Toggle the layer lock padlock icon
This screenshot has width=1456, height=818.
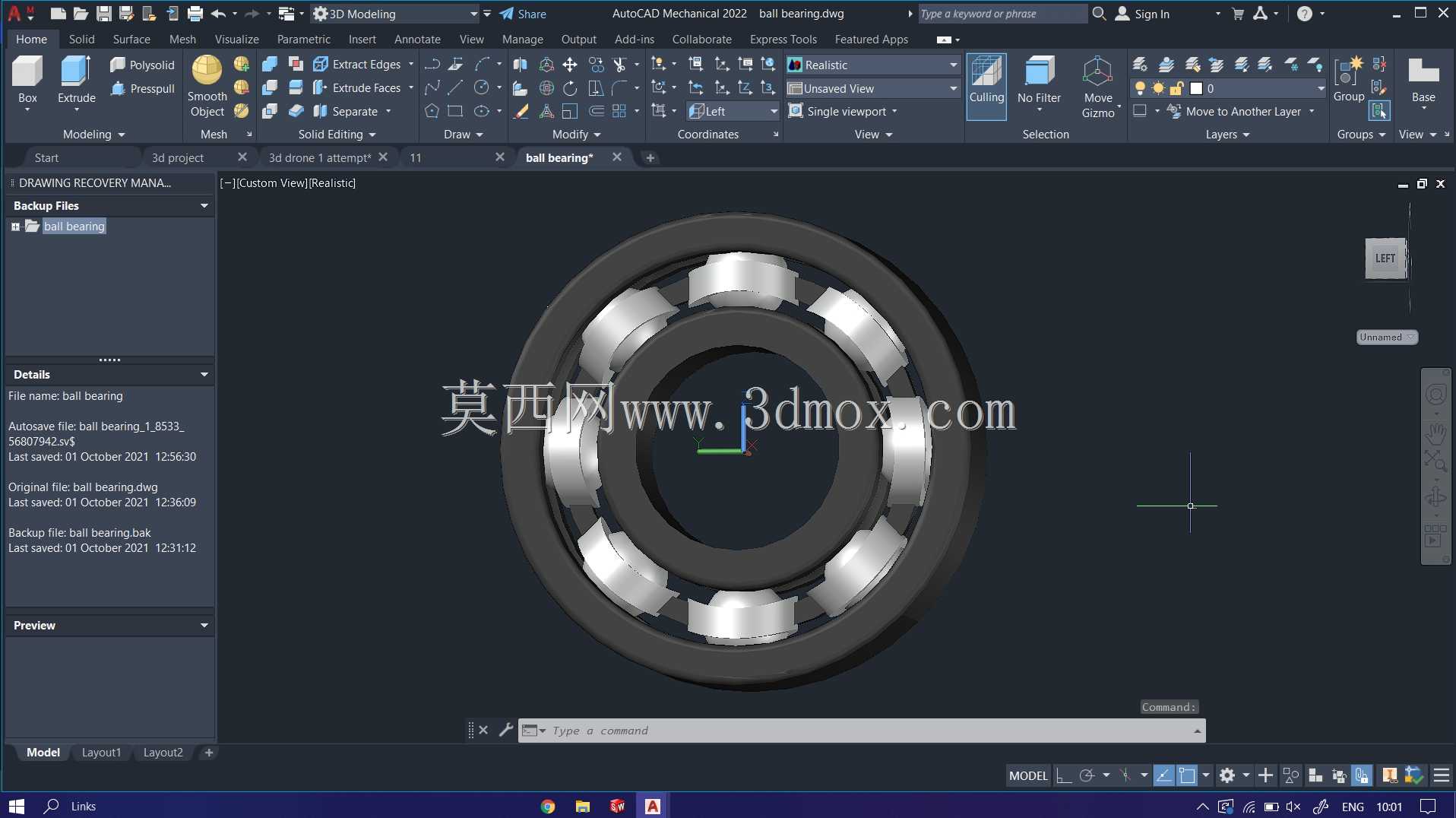pos(1176,88)
